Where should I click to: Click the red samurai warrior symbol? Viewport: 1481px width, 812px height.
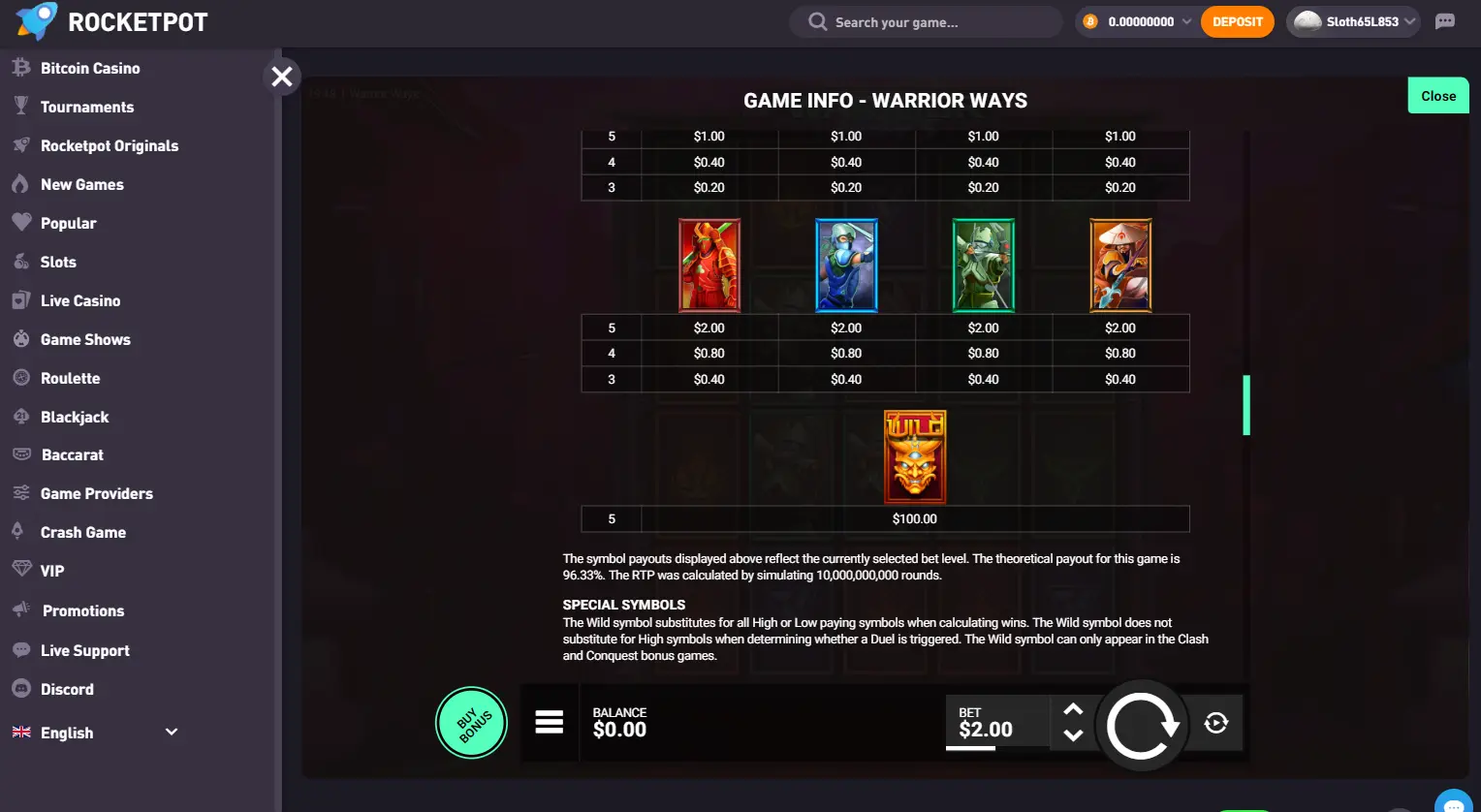[709, 265]
